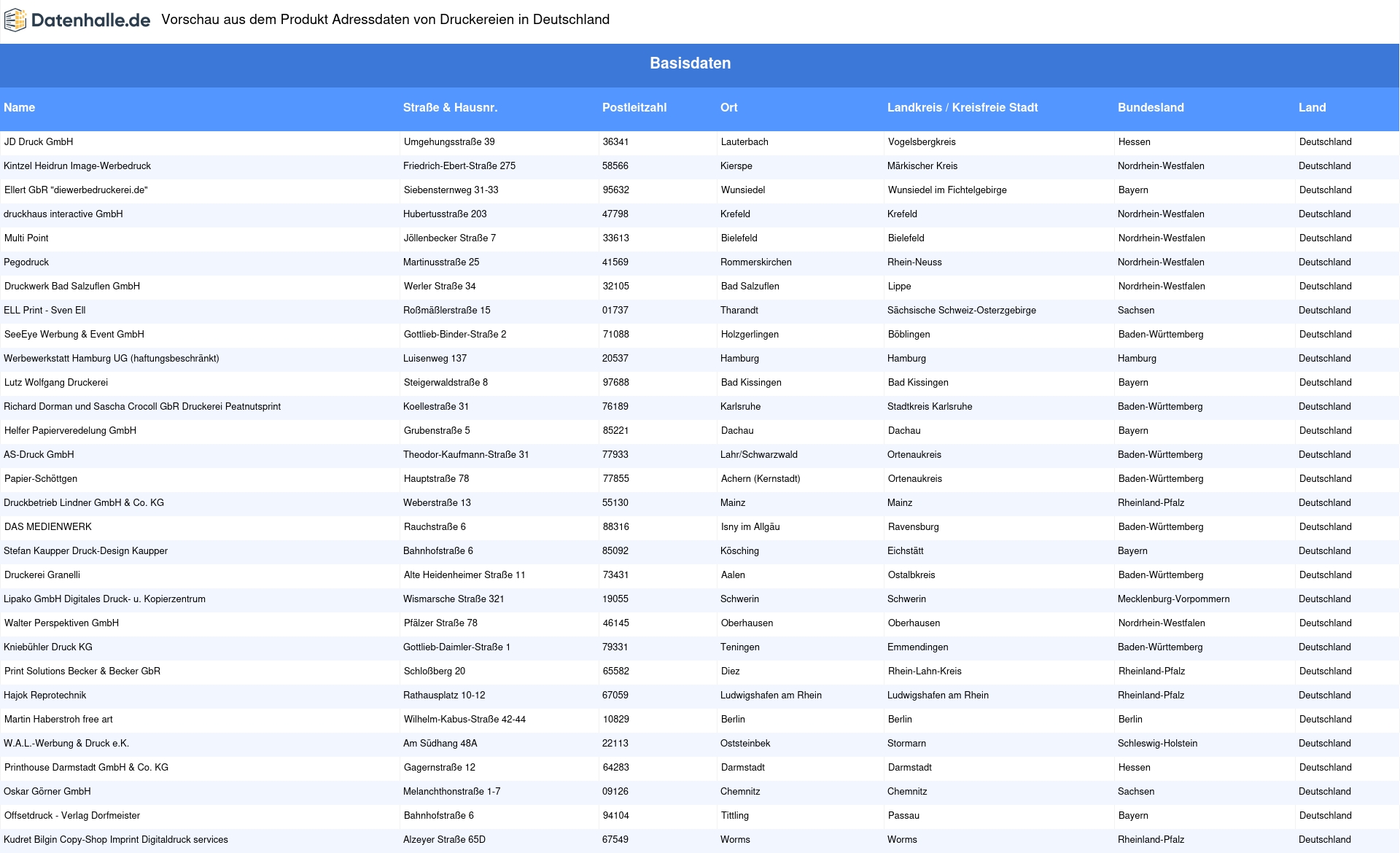Click Werbewerkstatt Hamburg UG (haftungsbeschränkt)
This screenshot has height=853, width=1400.
(x=112, y=359)
